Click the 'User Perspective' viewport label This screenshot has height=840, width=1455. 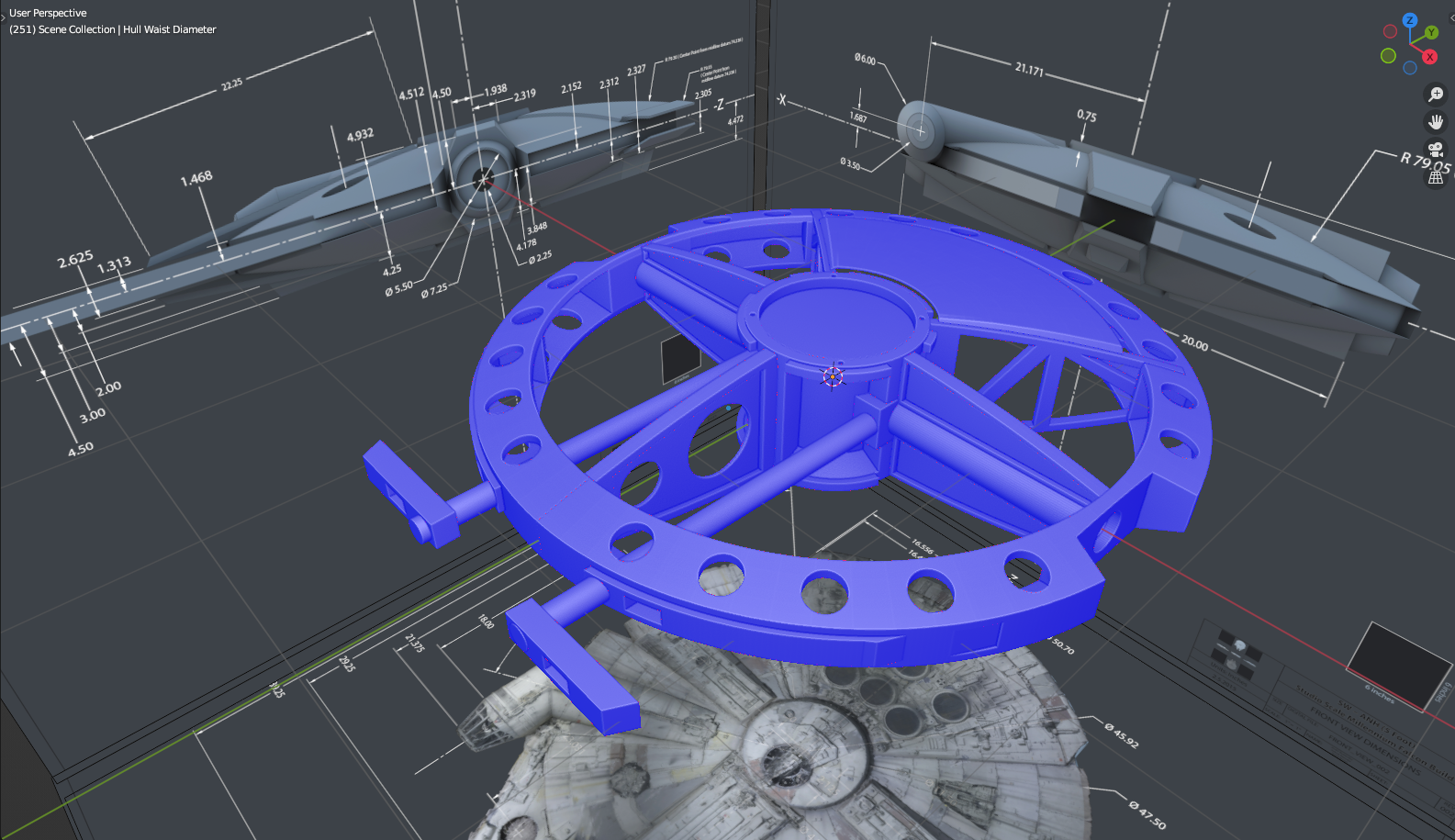coord(48,13)
